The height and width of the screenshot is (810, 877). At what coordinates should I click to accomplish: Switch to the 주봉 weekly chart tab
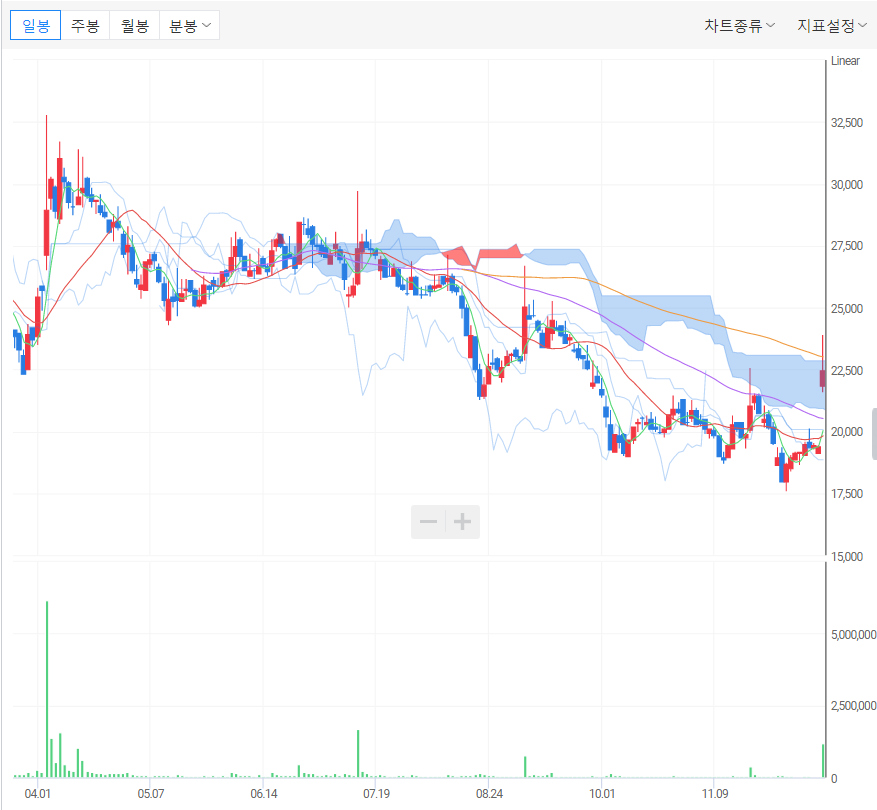pos(85,26)
